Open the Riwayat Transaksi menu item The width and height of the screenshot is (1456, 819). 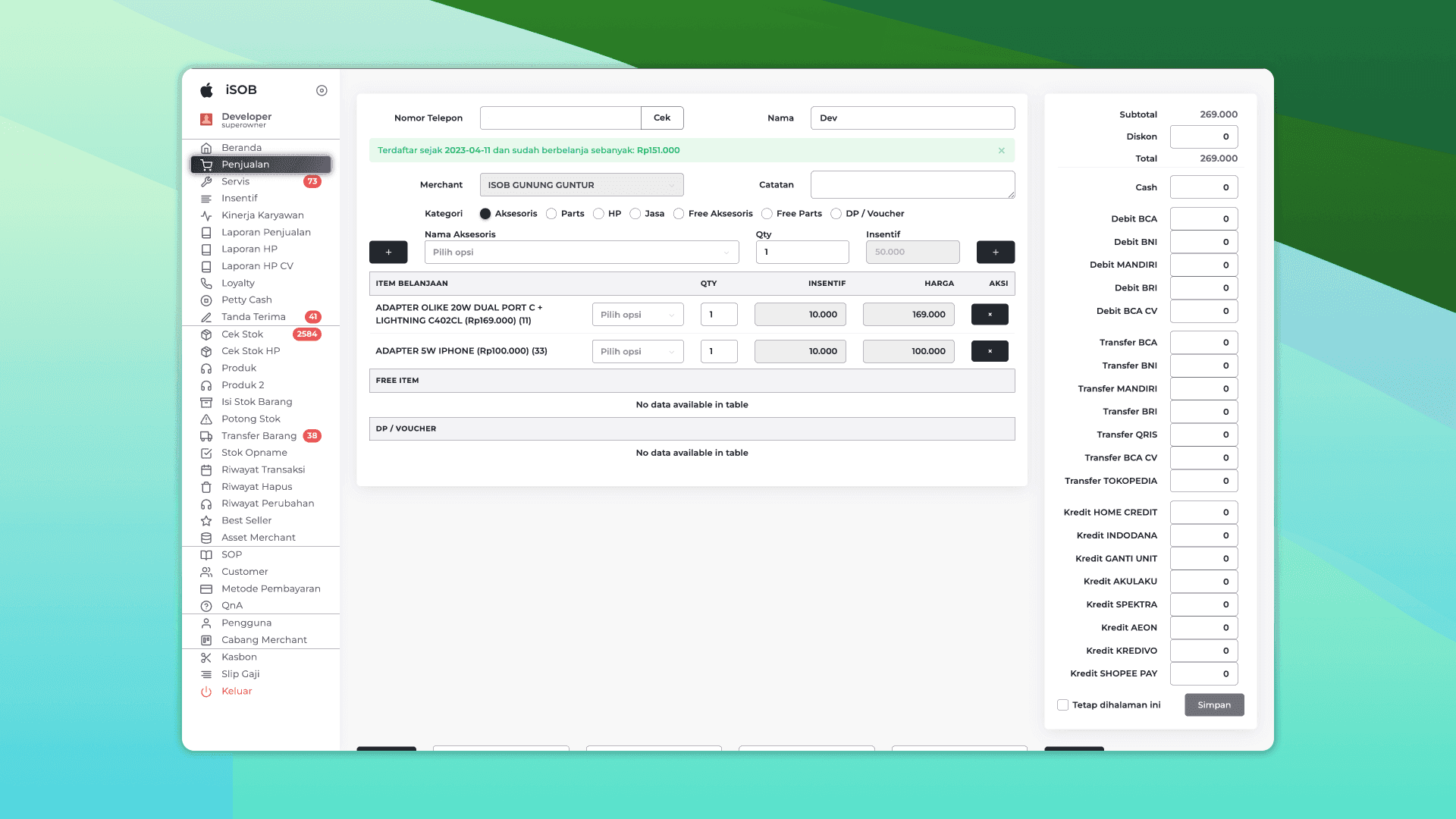pyautogui.click(x=262, y=470)
